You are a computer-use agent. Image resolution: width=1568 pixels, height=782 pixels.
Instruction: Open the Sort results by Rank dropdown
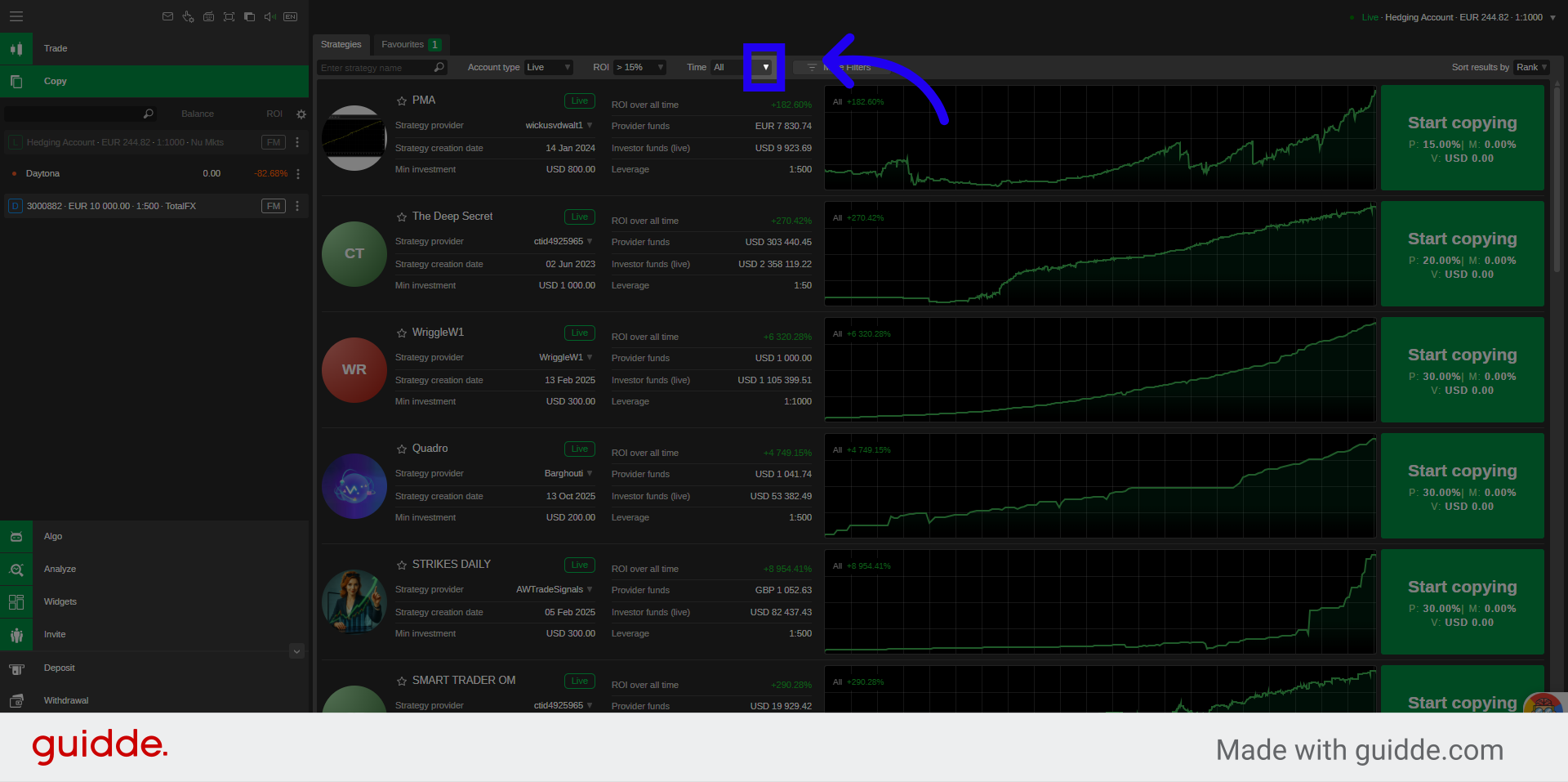[x=1531, y=68]
